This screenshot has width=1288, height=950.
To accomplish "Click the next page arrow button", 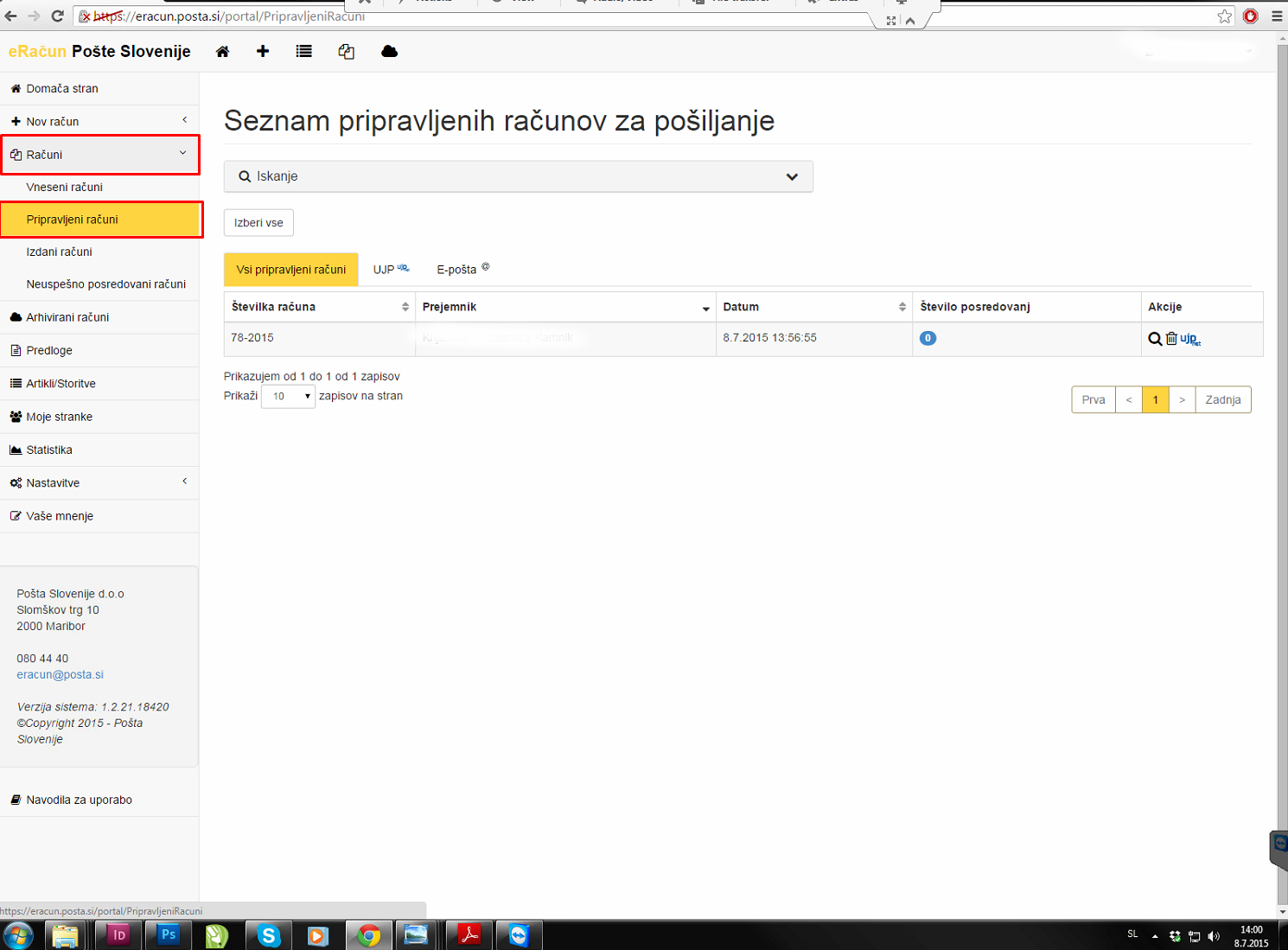I will click(1182, 399).
